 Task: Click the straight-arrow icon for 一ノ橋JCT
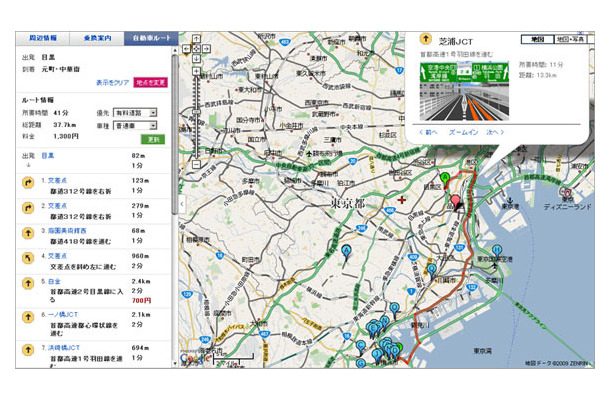click(28, 317)
